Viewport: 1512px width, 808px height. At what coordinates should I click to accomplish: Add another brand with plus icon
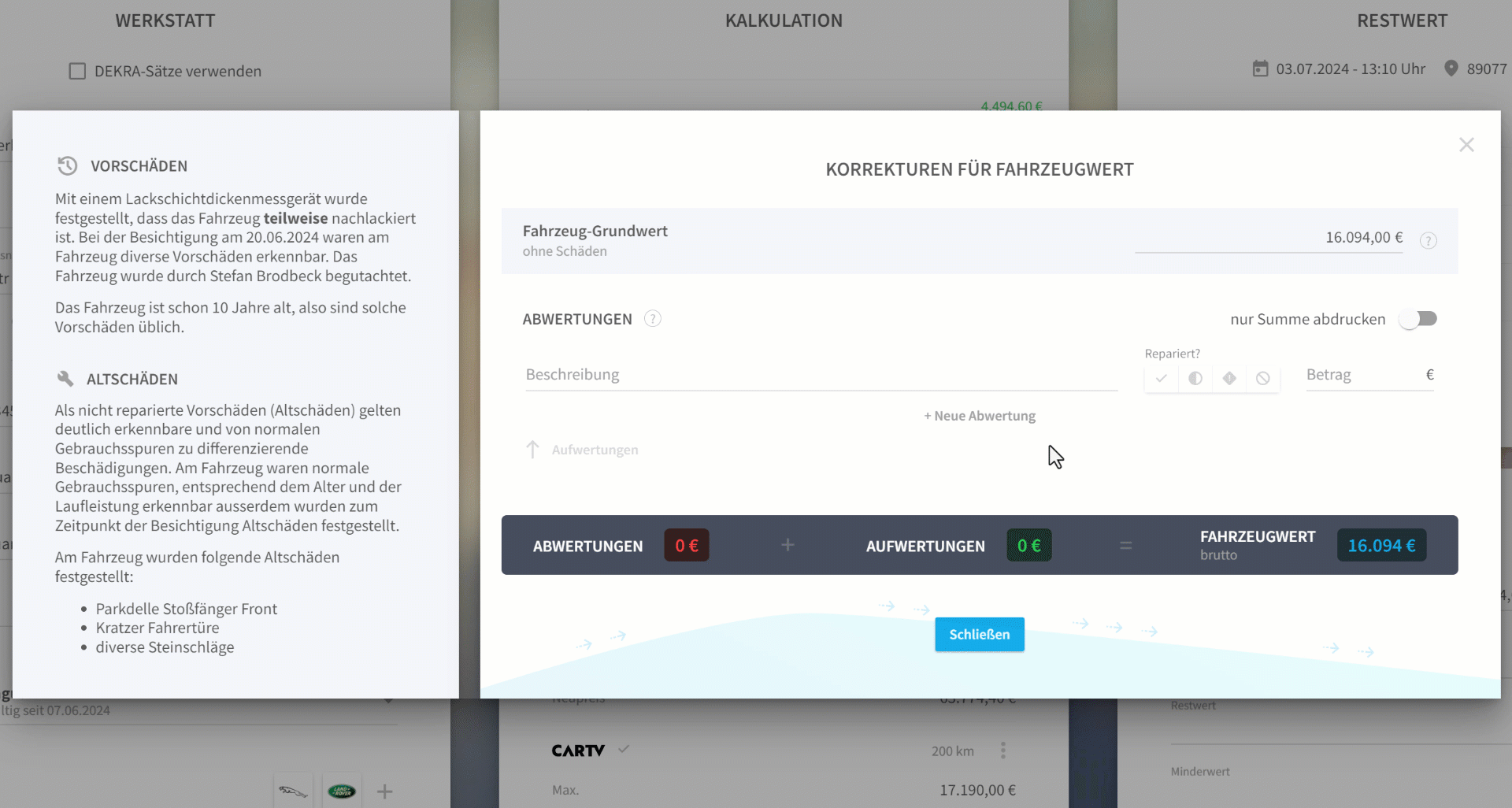coord(384,791)
